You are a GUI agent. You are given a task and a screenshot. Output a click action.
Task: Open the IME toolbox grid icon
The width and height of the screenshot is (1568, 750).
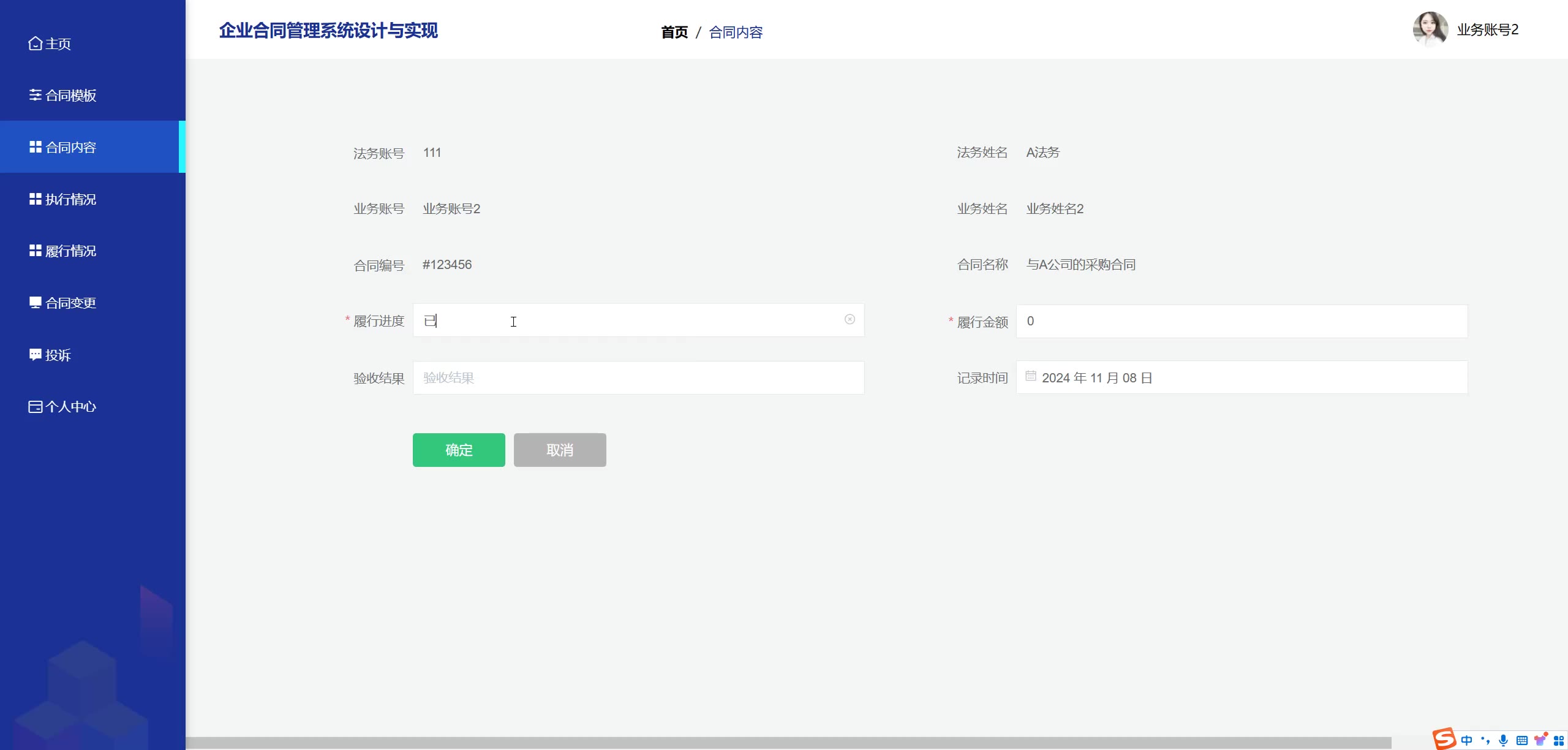(1558, 740)
